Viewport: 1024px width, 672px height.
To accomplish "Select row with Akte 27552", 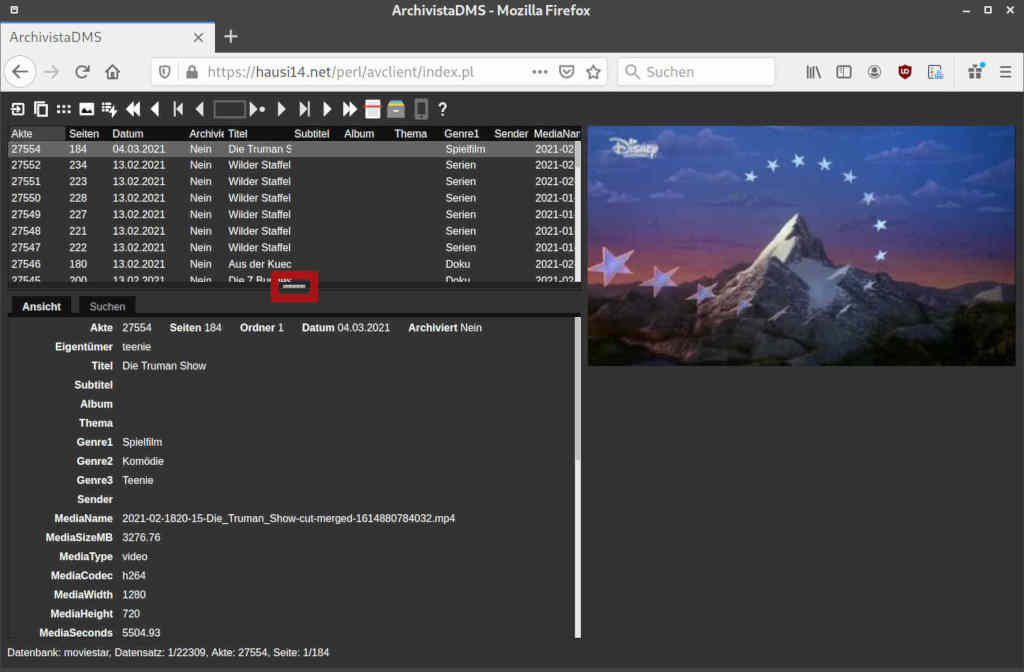I will point(291,165).
